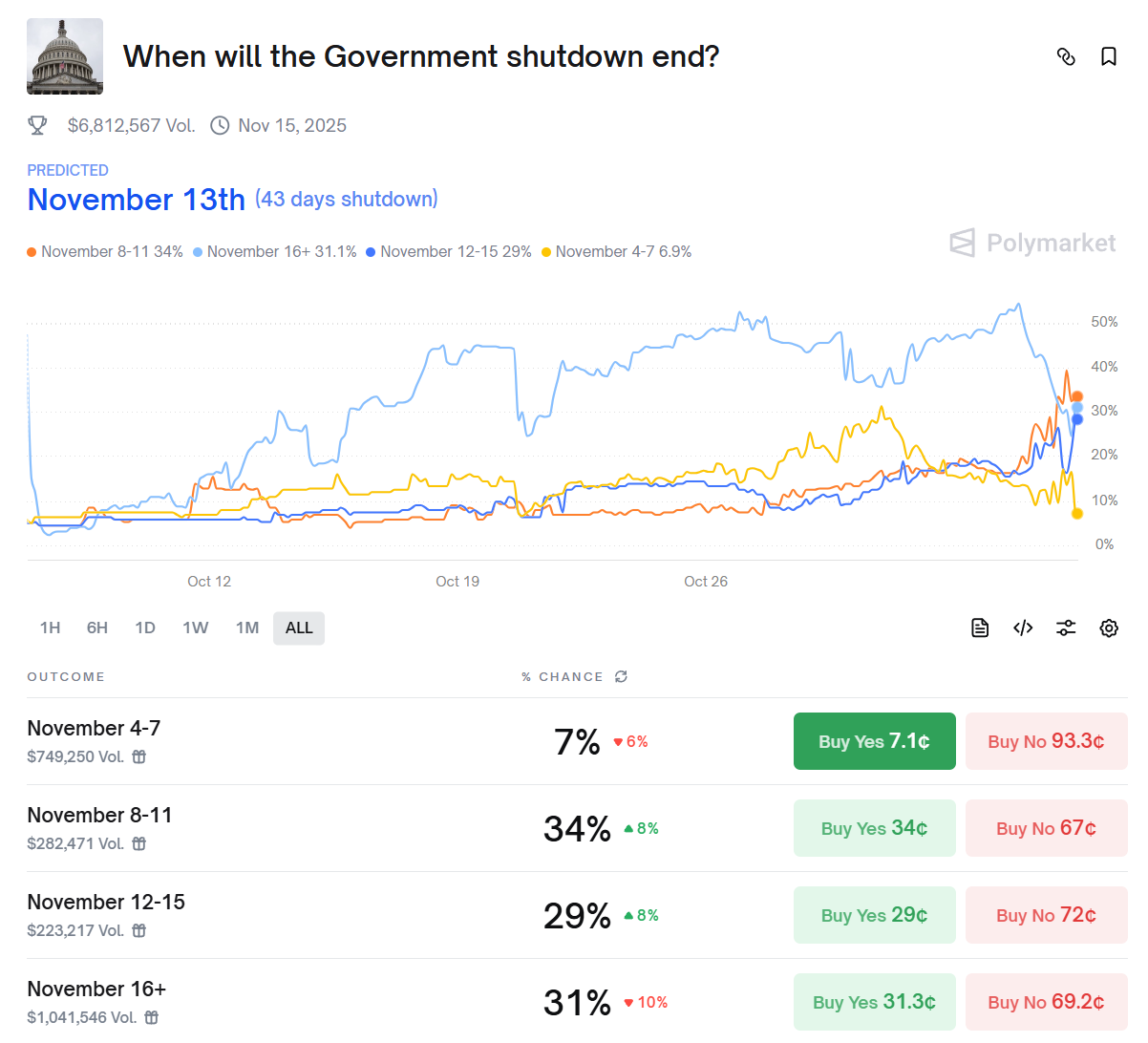1148x1043 pixels.
Task: Open chart settings gear icon
Action: tap(1109, 628)
